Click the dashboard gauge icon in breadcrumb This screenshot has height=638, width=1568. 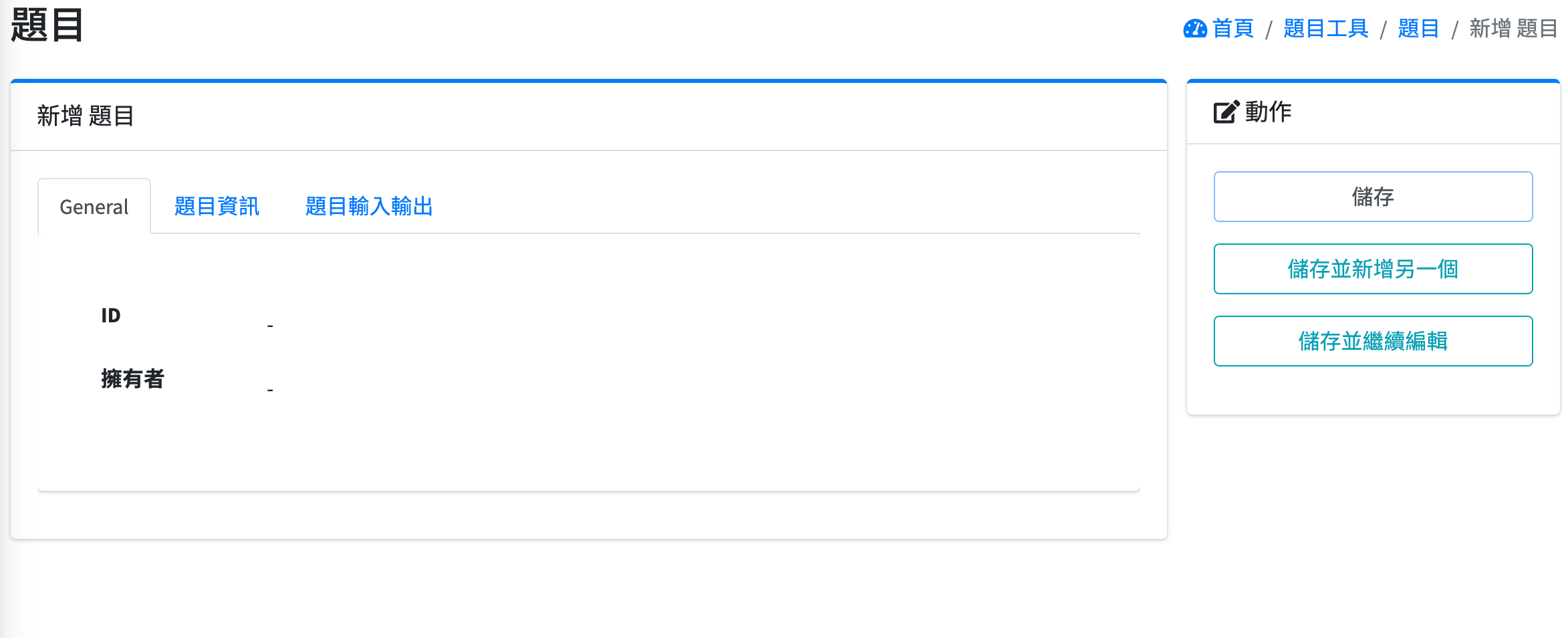[x=1195, y=29]
